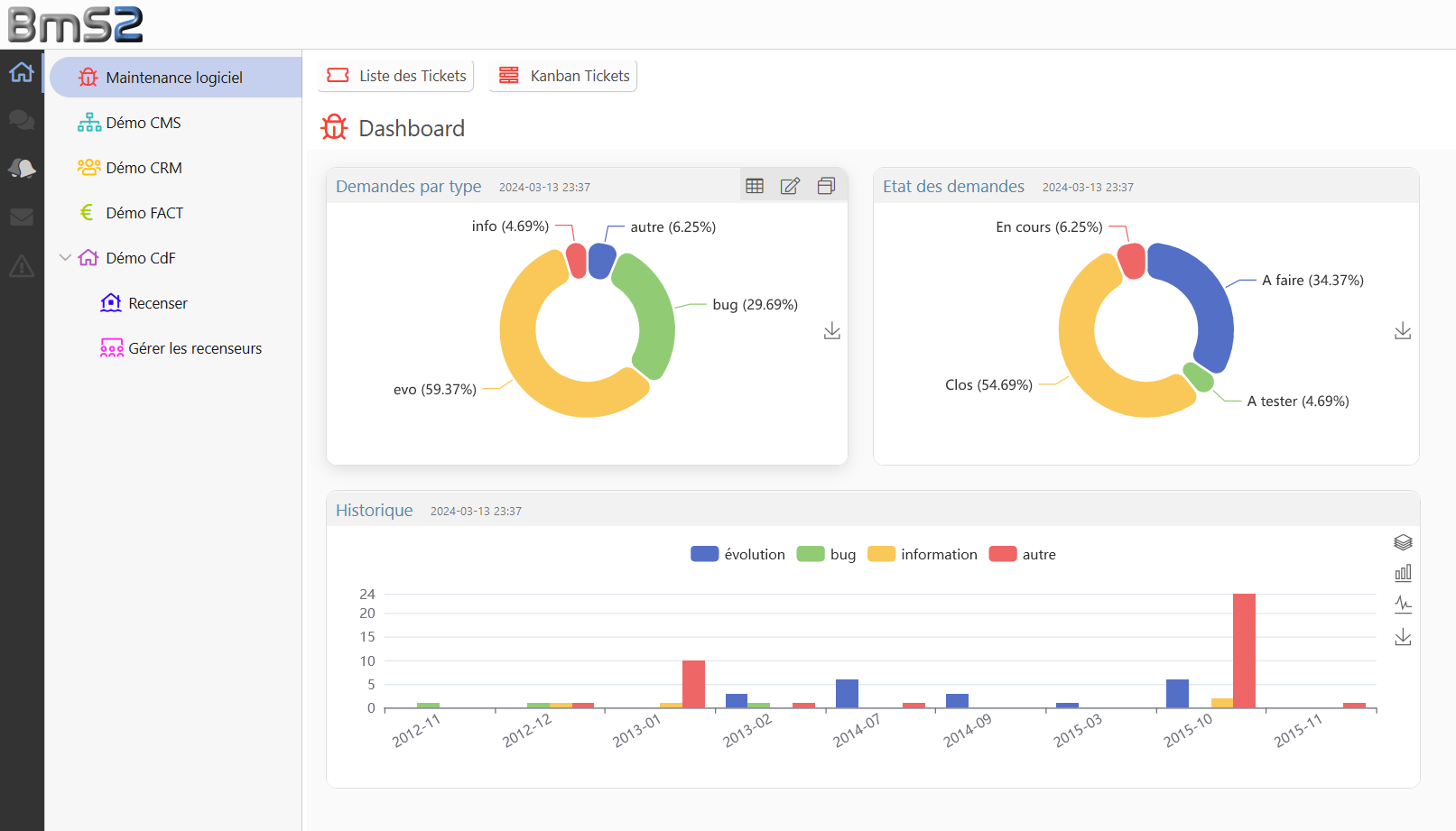Open the notifications bell icon
Image resolution: width=1456 pixels, height=831 pixels.
coord(22,168)
